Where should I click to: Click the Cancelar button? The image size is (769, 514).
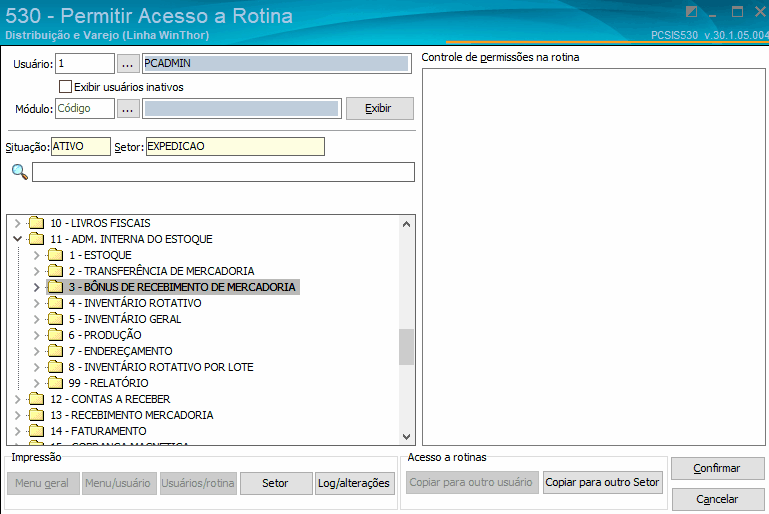[x=718, y=499]
